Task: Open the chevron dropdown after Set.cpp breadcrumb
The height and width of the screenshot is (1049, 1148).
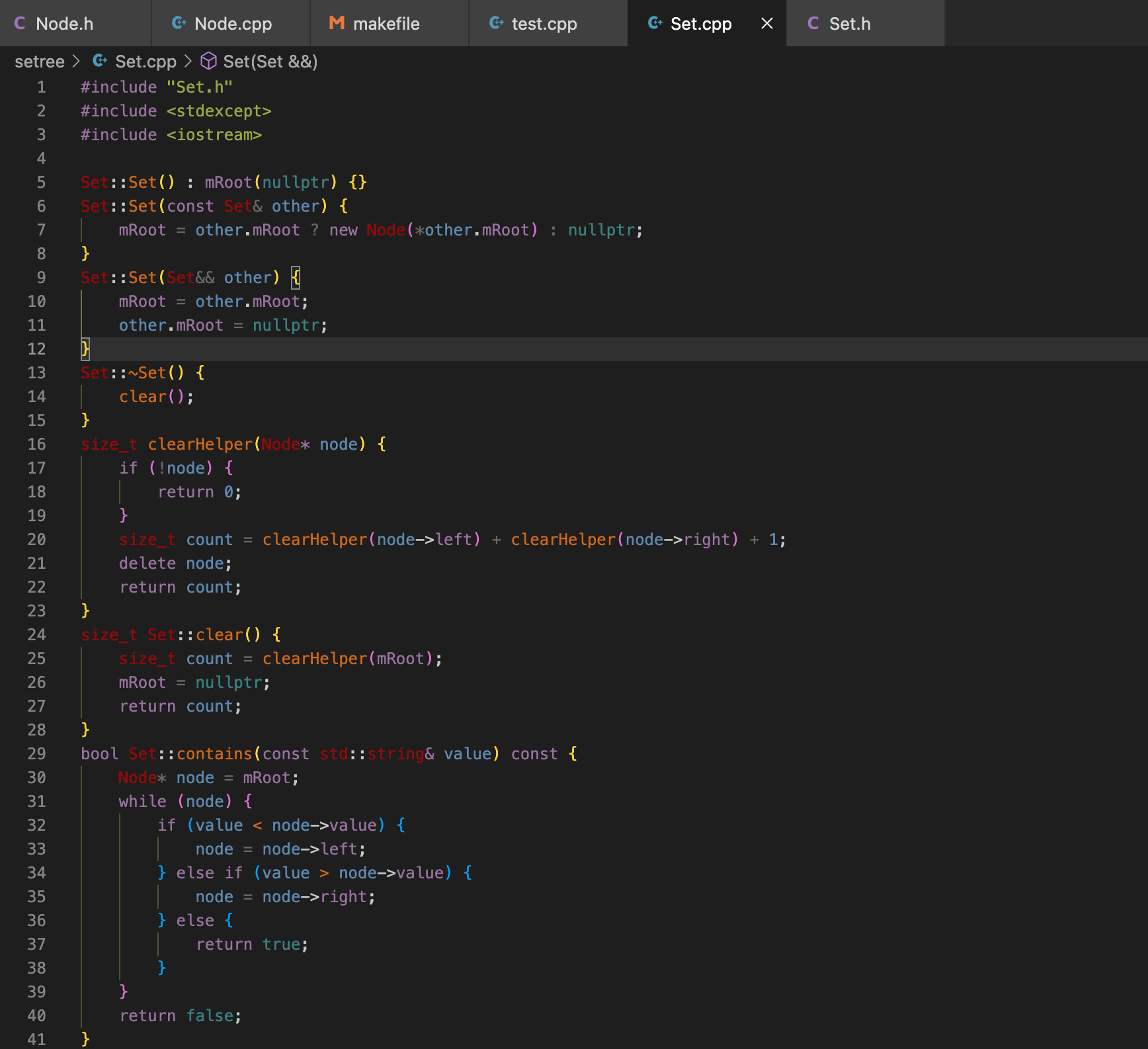Action: click(190, 61)
